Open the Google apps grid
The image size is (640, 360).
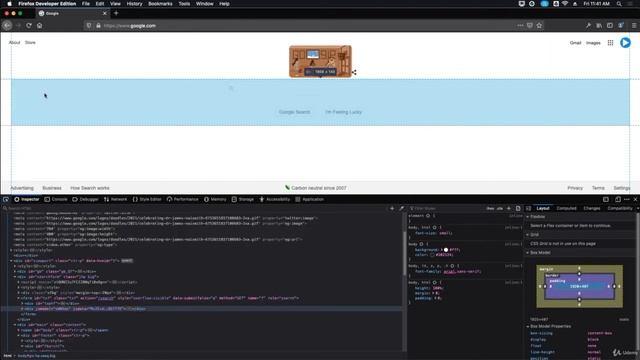tap(610, 42)
